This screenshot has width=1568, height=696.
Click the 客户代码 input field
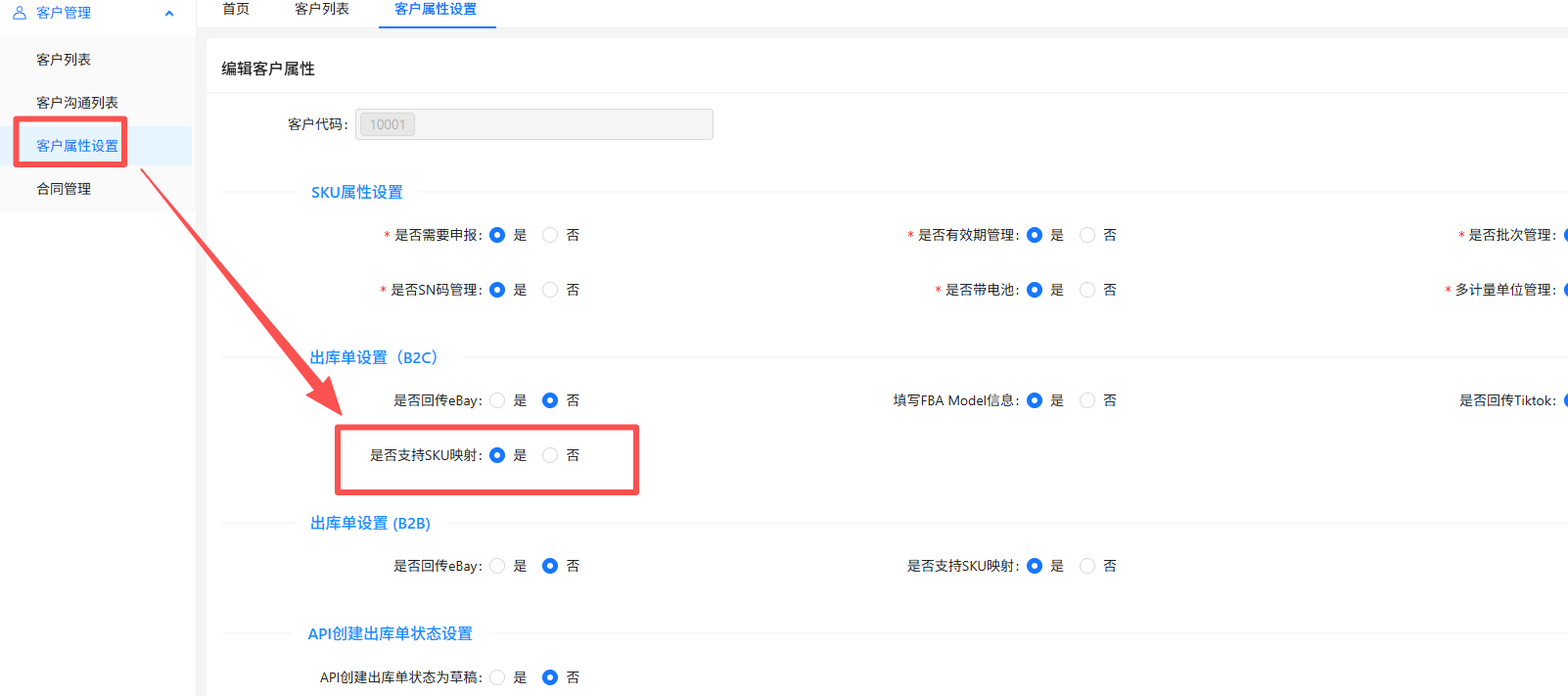[534, 124]
